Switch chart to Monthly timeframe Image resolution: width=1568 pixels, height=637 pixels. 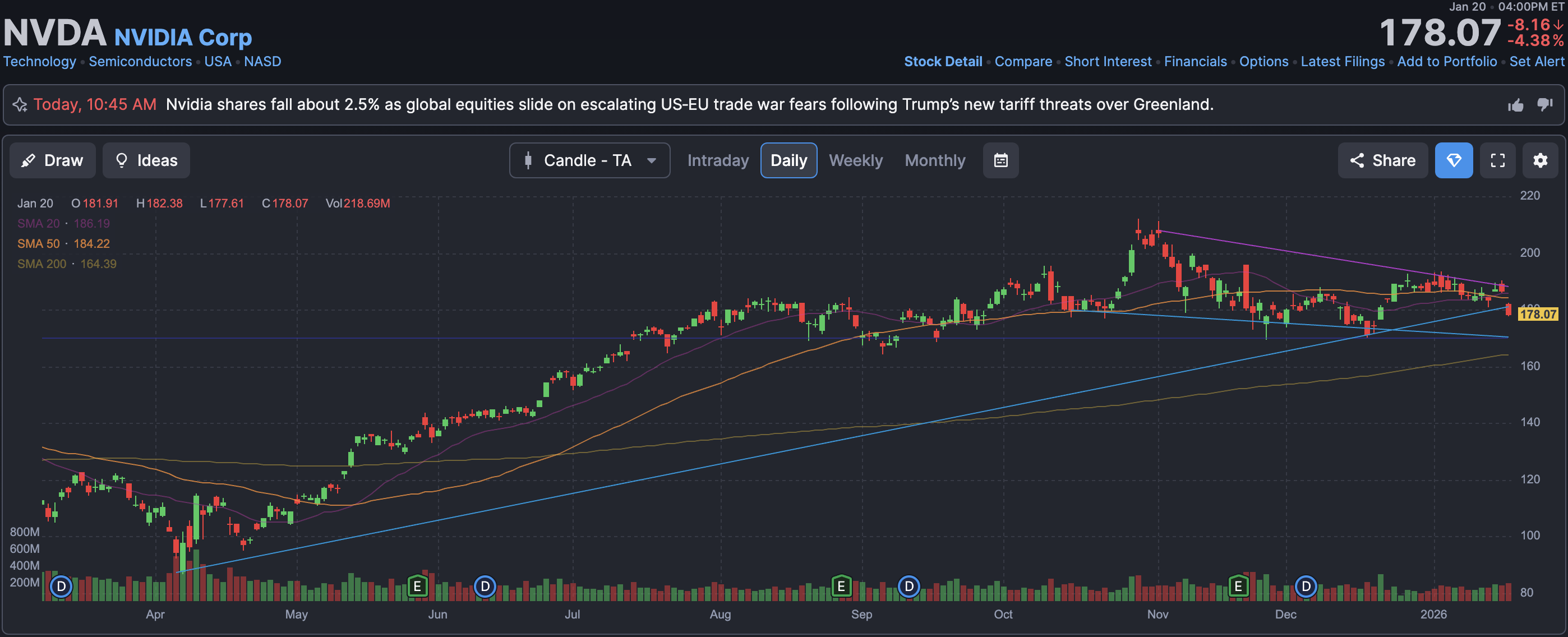(934, 160)
